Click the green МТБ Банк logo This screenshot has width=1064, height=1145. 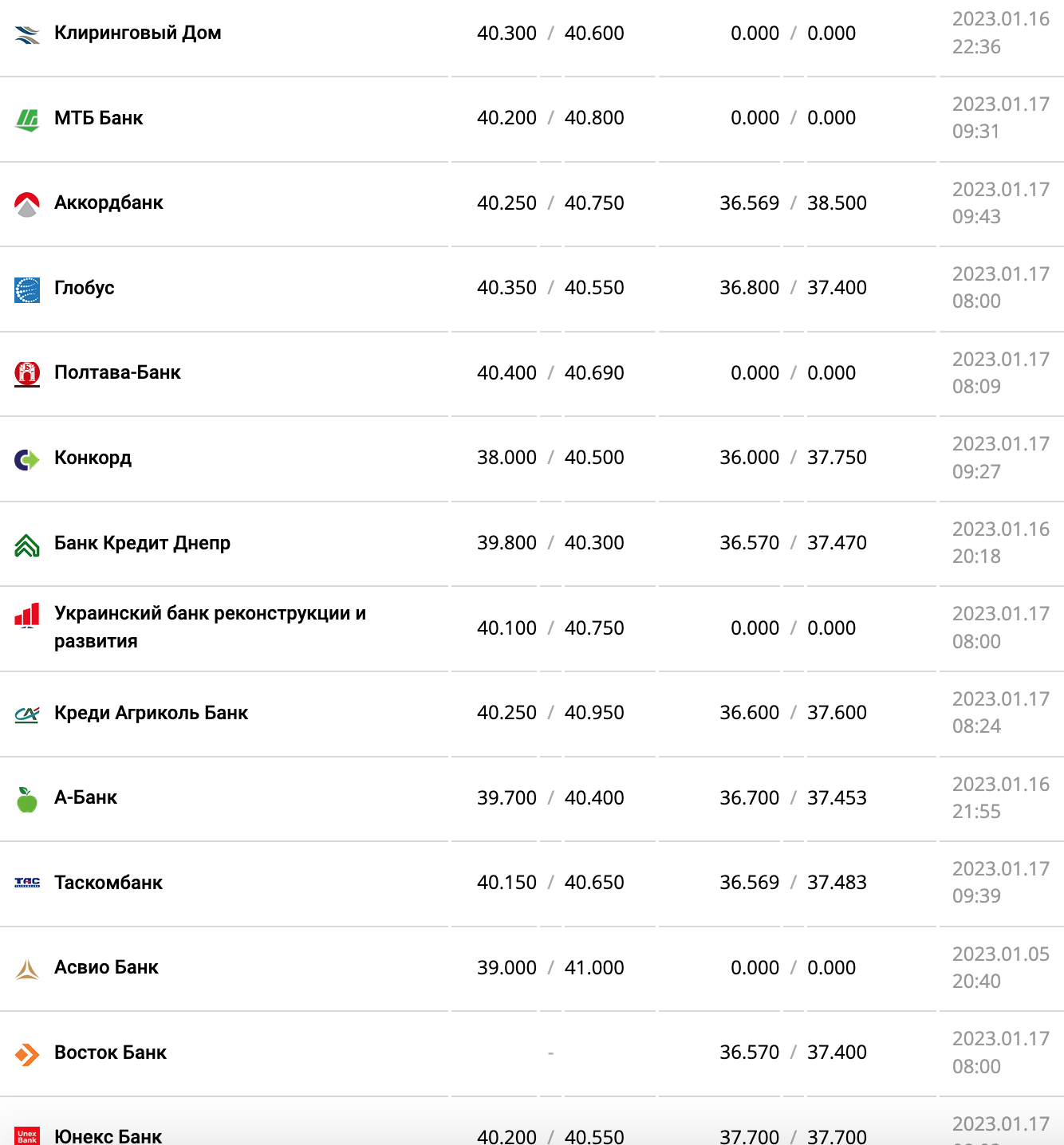point(27,120)
